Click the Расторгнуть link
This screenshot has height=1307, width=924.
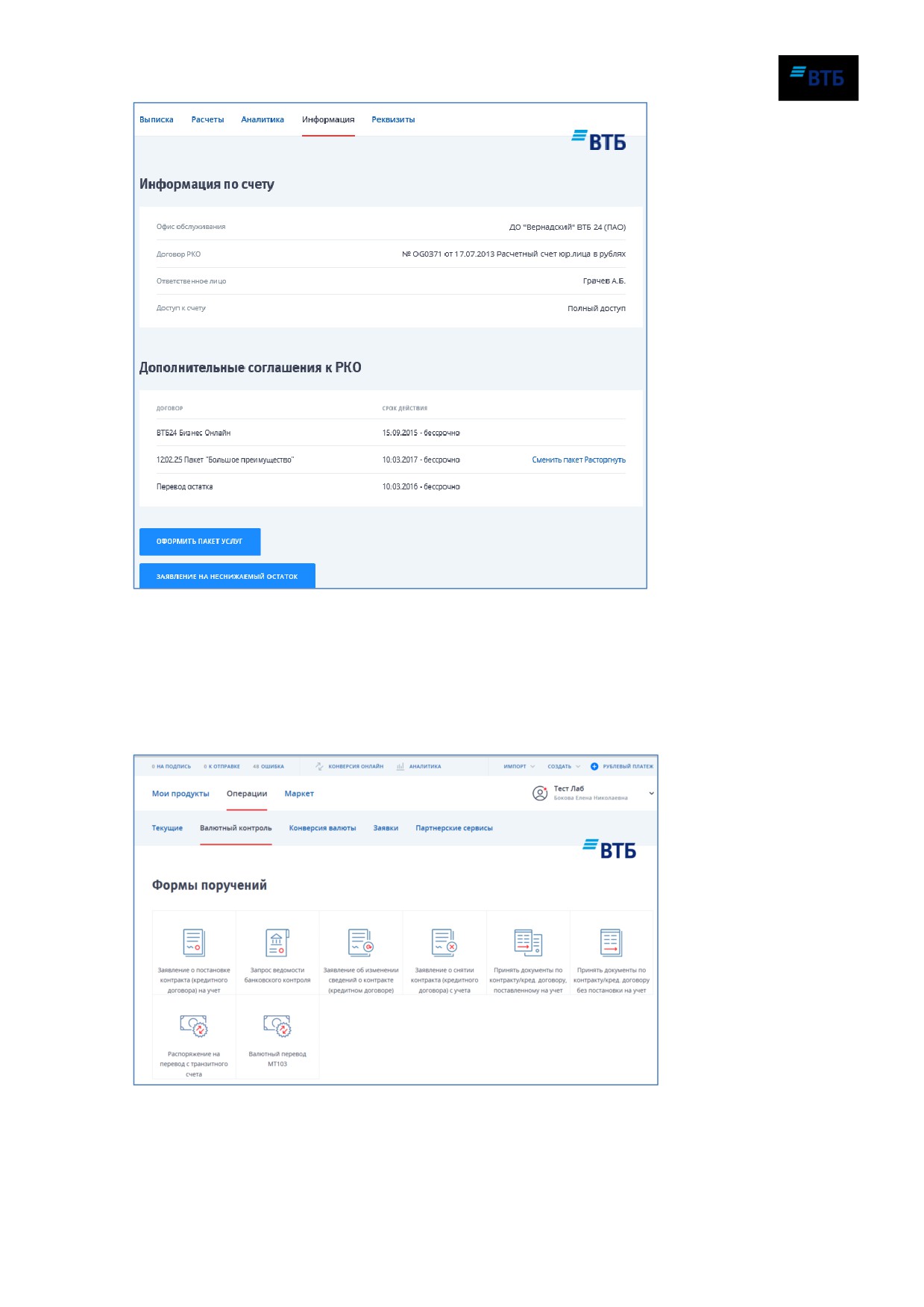[x=605, y=460]
